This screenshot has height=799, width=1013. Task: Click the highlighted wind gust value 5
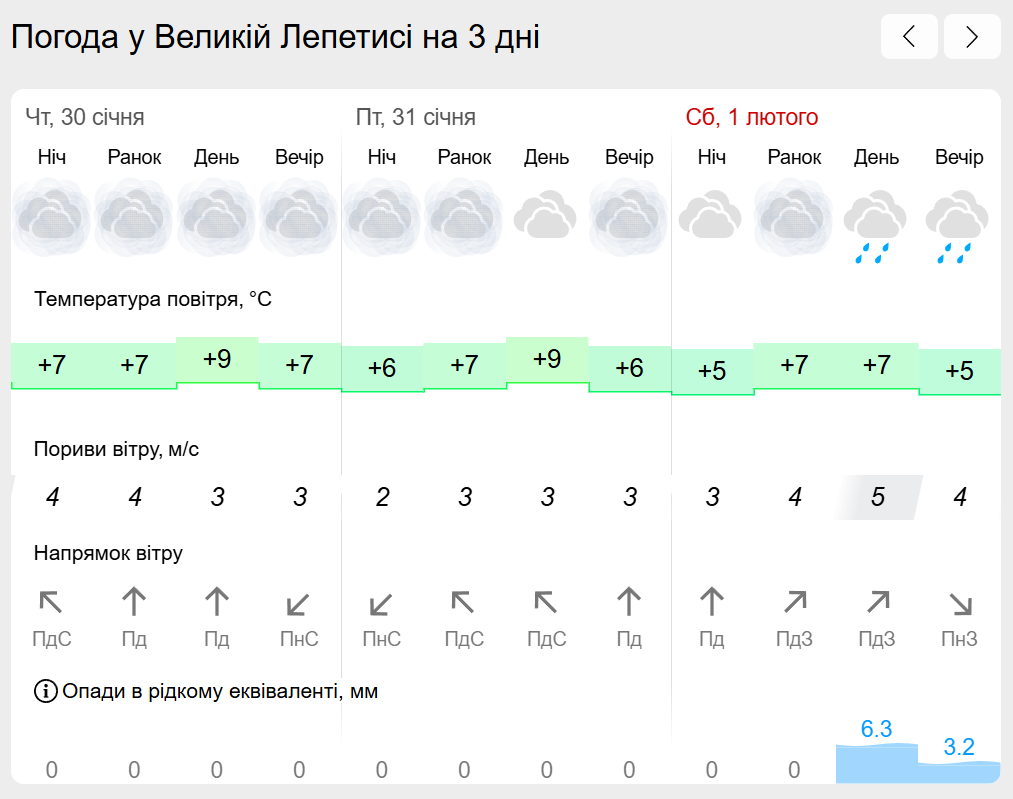click(x=877, y=497)
